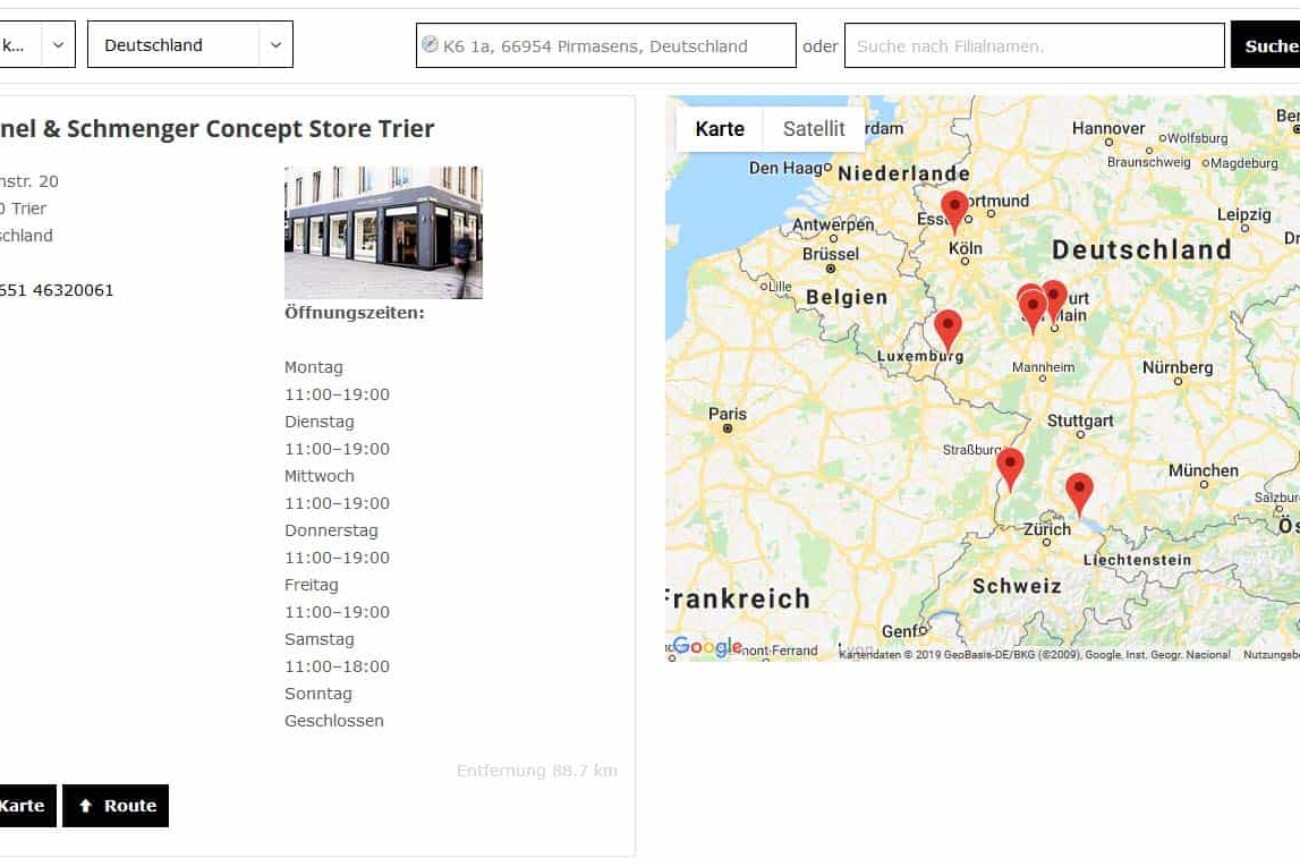Click the 'München' label on the map
Viewport: 1300px width, 867px height.
tap(1203, 470)
